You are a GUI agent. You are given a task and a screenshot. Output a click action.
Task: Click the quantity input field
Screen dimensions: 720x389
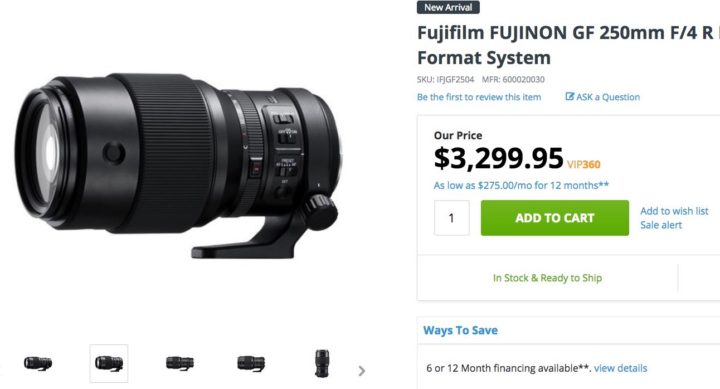[x=452, y=218]
